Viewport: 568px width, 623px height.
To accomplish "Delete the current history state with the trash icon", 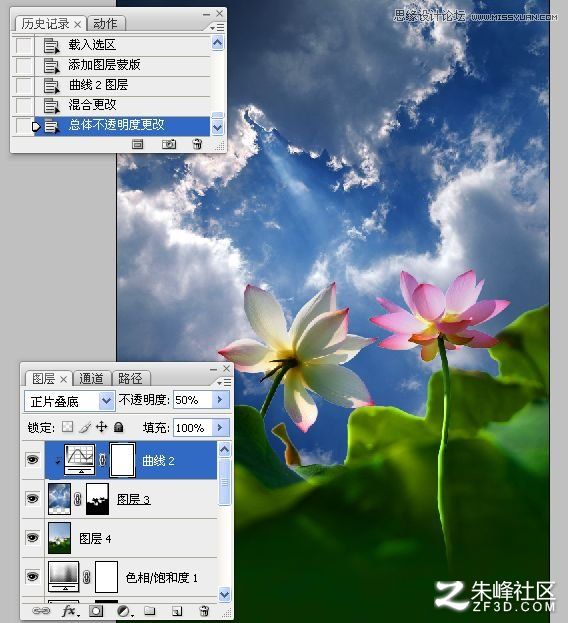I will 197,143.
